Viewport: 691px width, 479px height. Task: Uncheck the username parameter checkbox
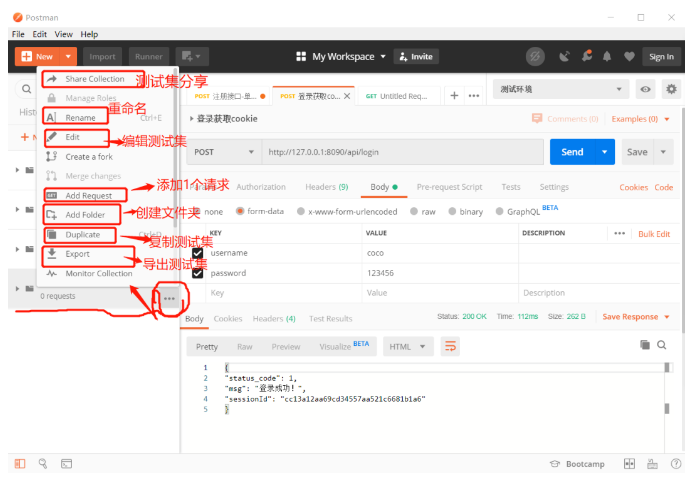pos(197,253)
